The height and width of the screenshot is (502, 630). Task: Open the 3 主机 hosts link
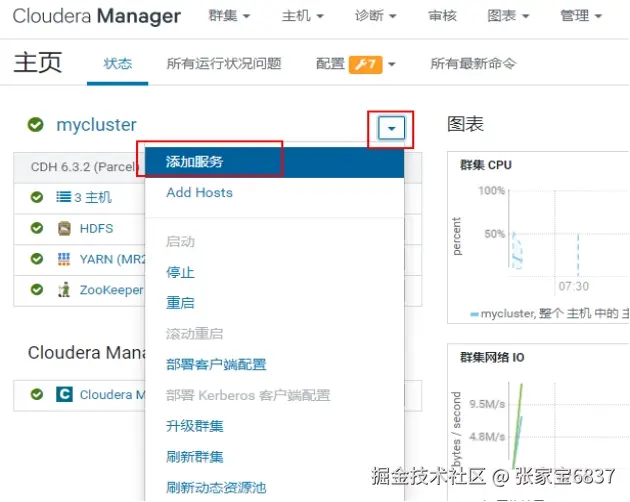(x=93, y=197)
